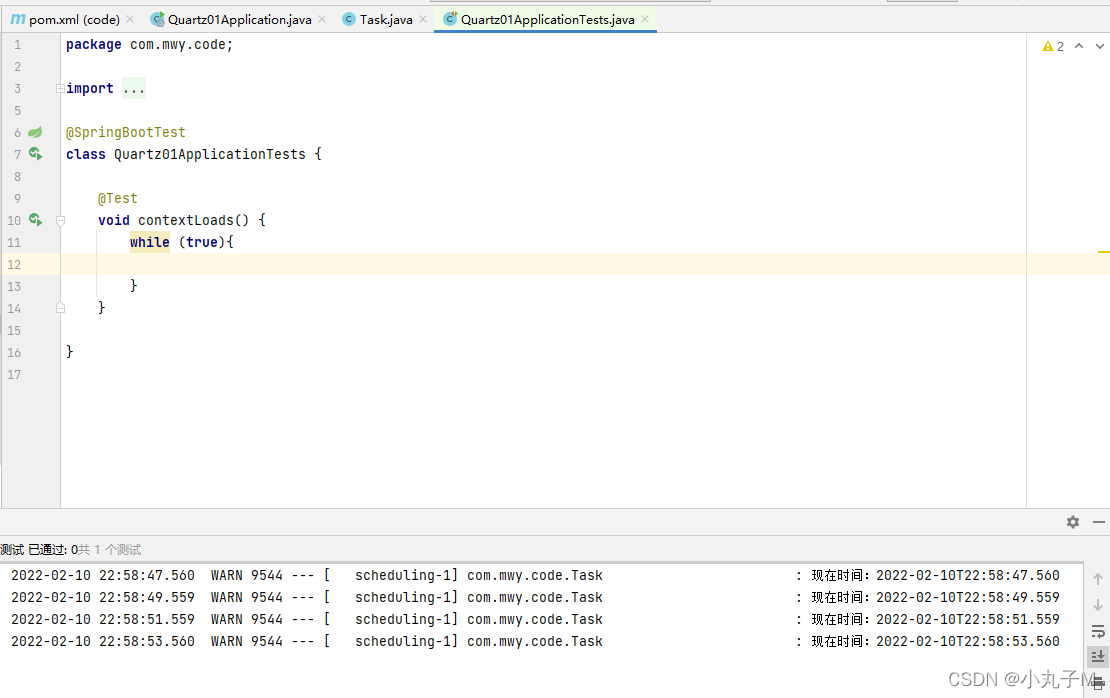Toggle soft-wrap in console

[x=1098, y=631]
